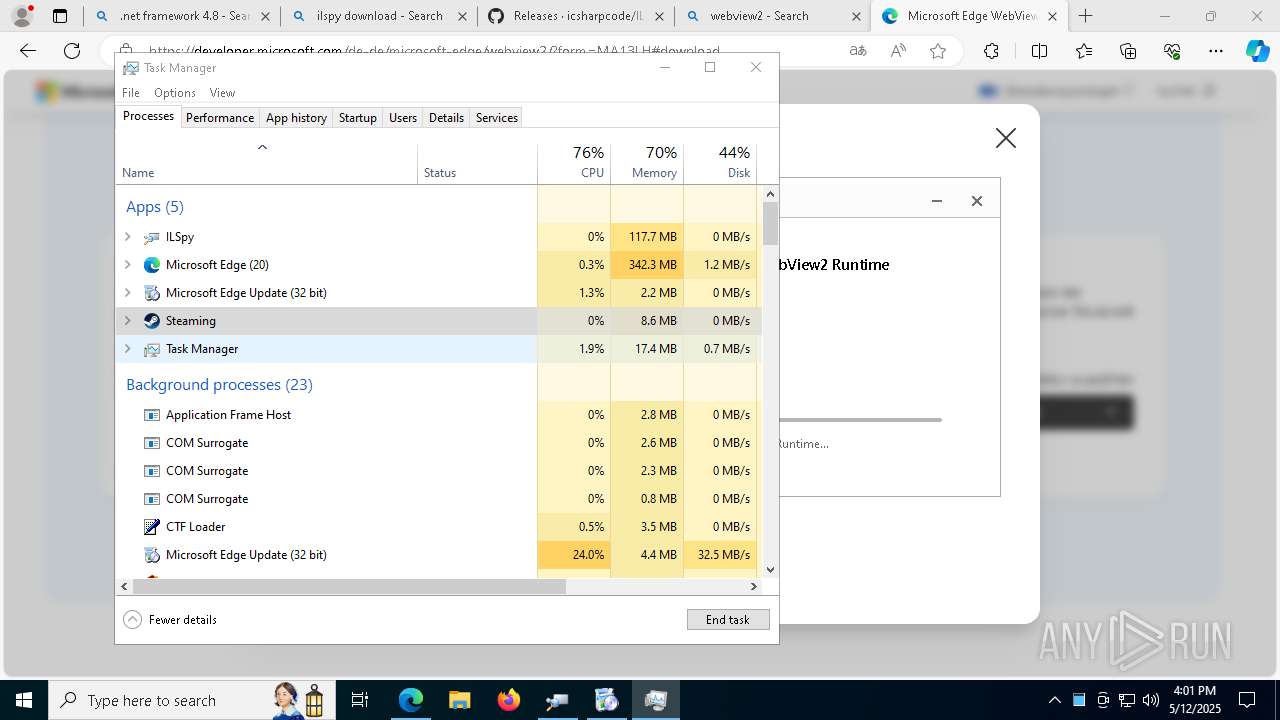The height and width of the screenshot is (720, 1280).
Task: Click the Background processes (23) heading
Action: click(x=219, y=385)
